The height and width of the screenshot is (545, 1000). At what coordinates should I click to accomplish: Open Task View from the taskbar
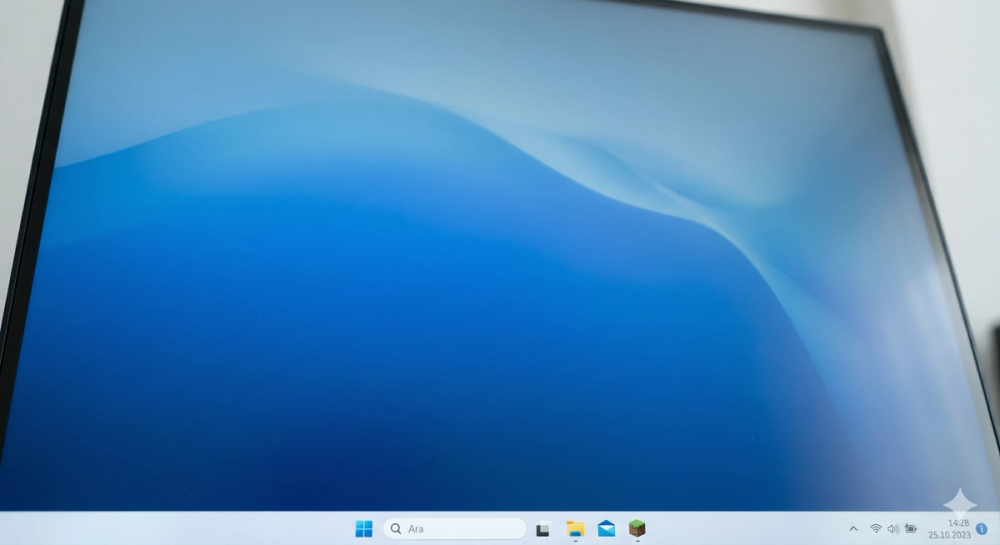(x=543, y=528)
